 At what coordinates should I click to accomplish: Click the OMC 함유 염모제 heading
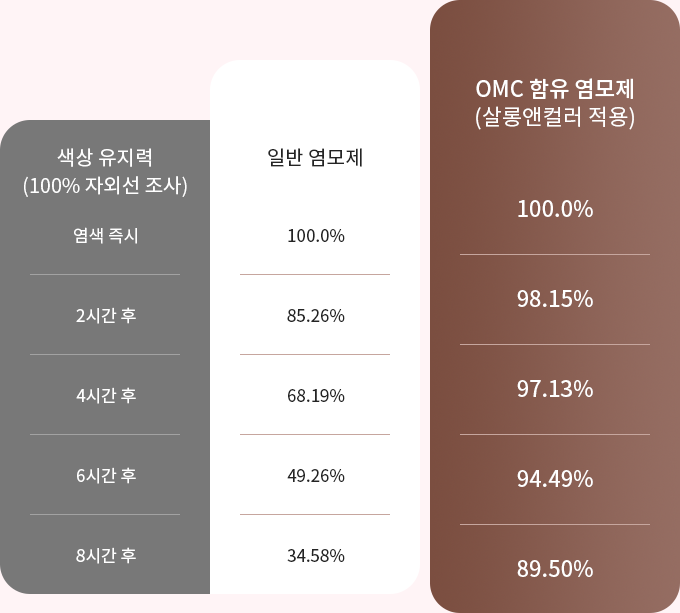(555, 89)
